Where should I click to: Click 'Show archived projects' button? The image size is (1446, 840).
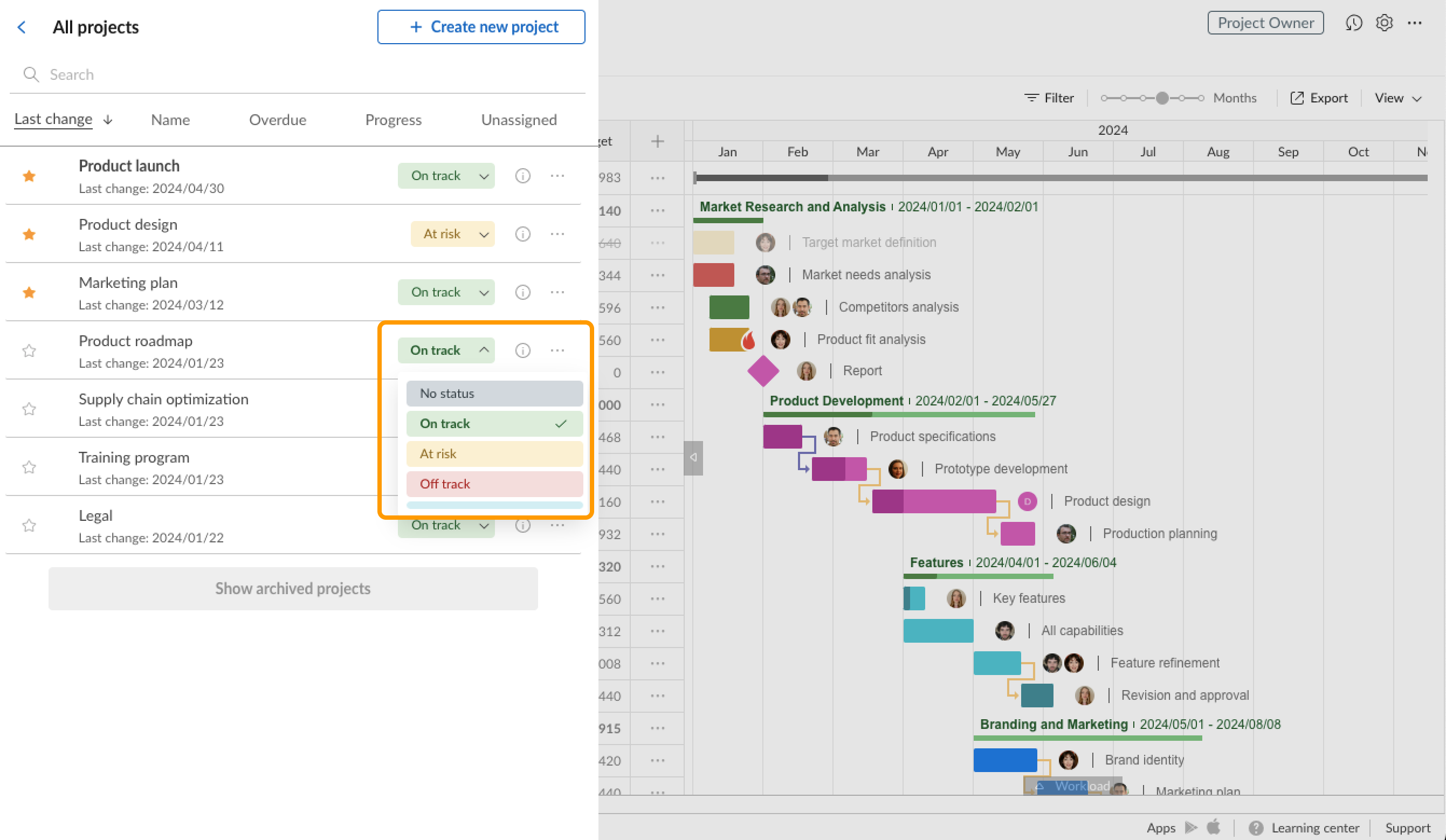293,587
